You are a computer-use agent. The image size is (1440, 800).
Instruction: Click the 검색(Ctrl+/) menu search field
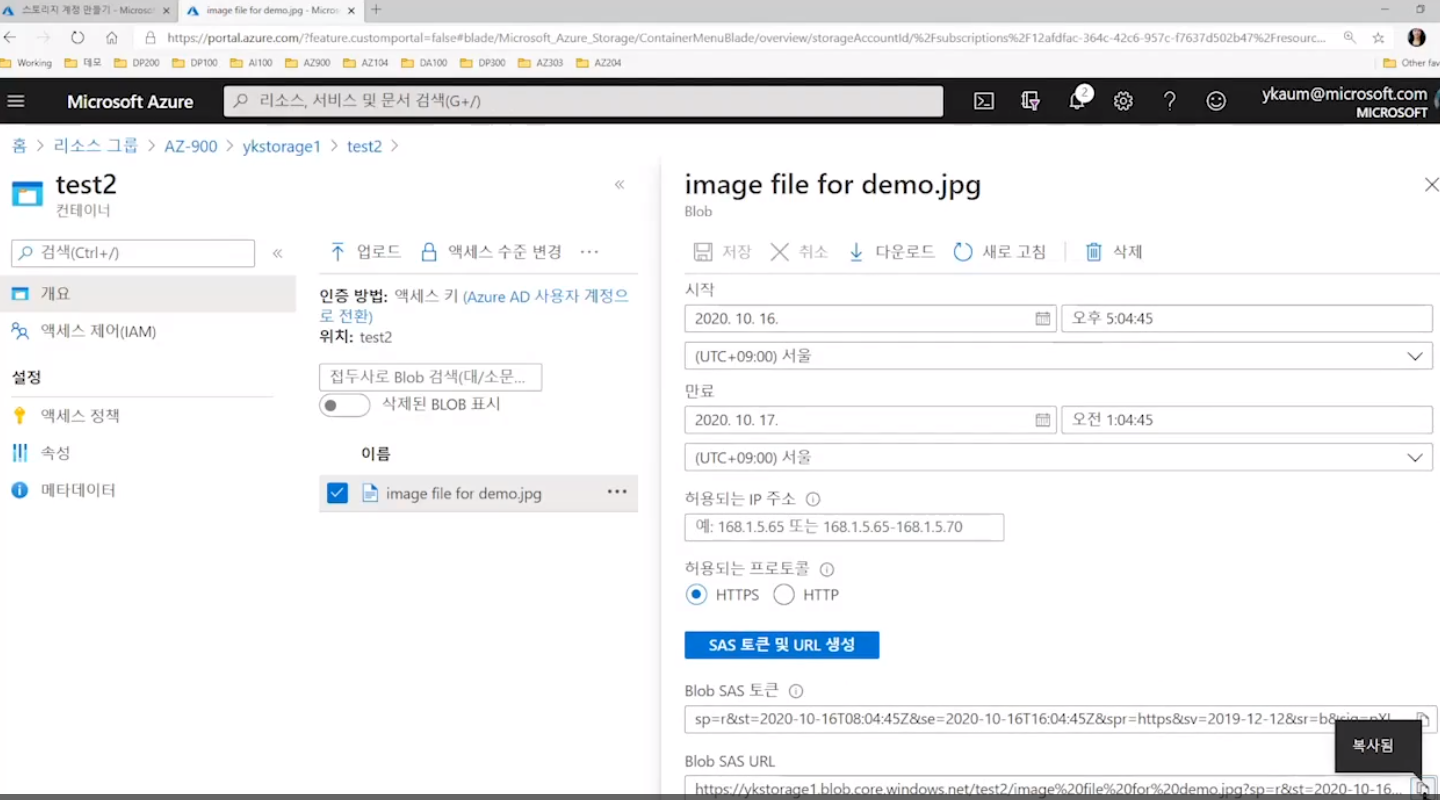(x=133, y=253)
